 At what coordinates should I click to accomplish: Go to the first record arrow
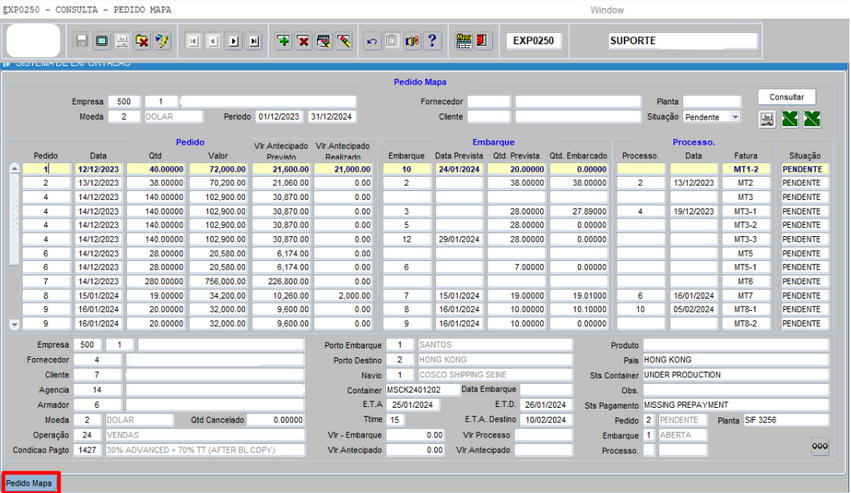click(192, 41)
